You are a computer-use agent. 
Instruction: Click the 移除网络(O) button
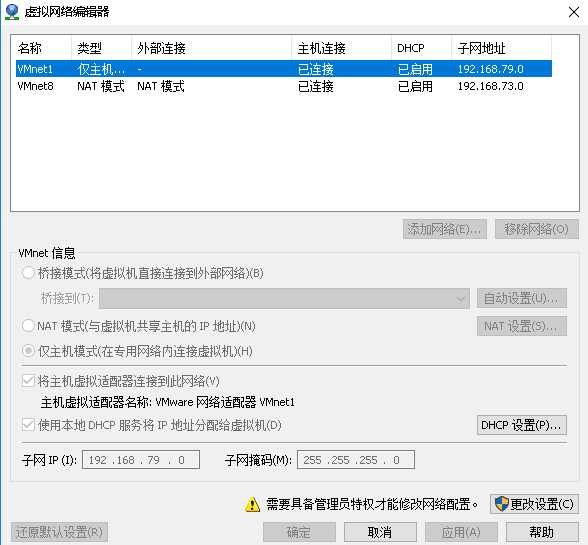pos(537,229)
